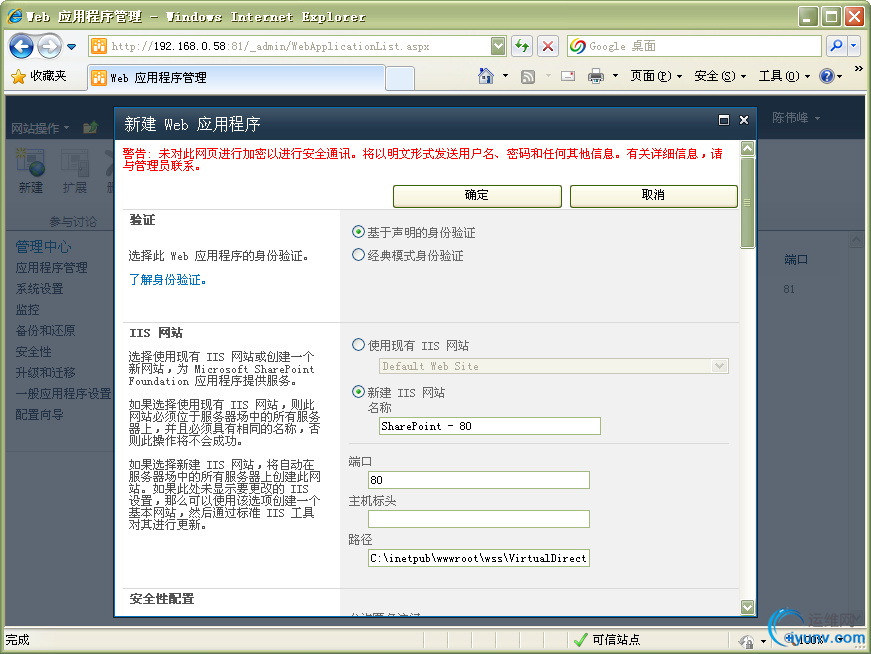The width and height of the screenshot is (871, 654).
Task: Click the 新建 ribbon icon
Action: pyautogui.click(x=31, y=171)
